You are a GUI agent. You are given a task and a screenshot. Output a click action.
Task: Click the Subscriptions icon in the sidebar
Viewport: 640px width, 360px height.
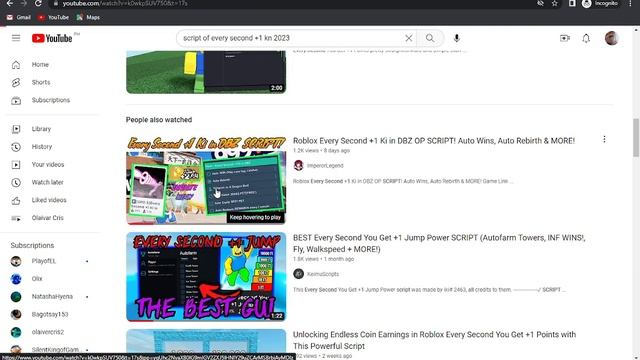click(16, 100)
